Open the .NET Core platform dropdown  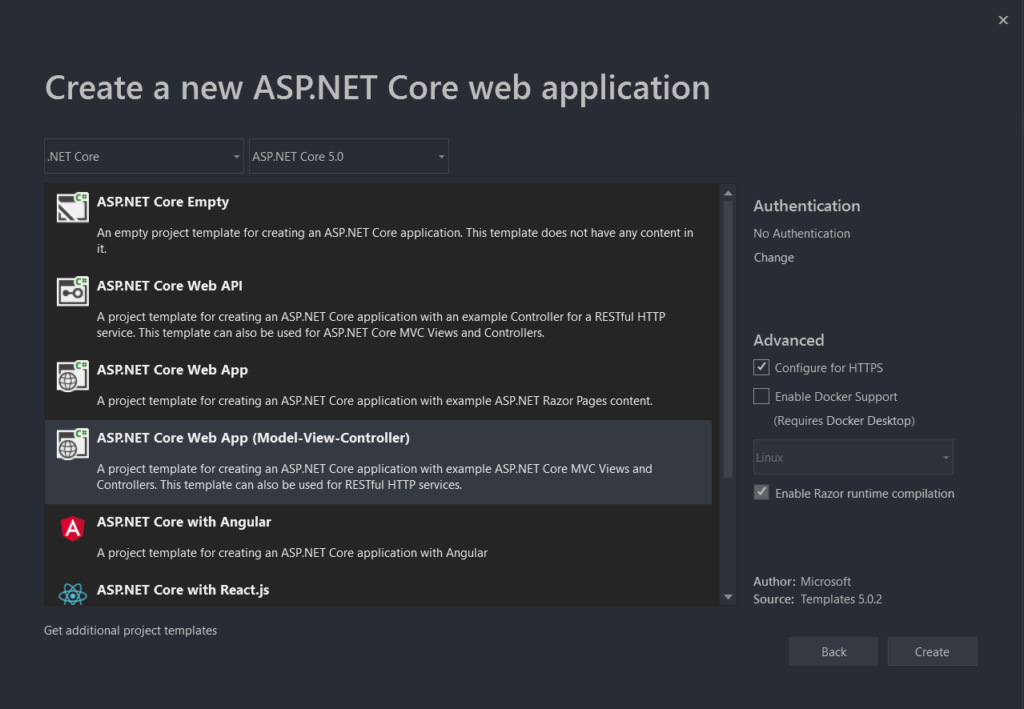click(x=143, y=156)
